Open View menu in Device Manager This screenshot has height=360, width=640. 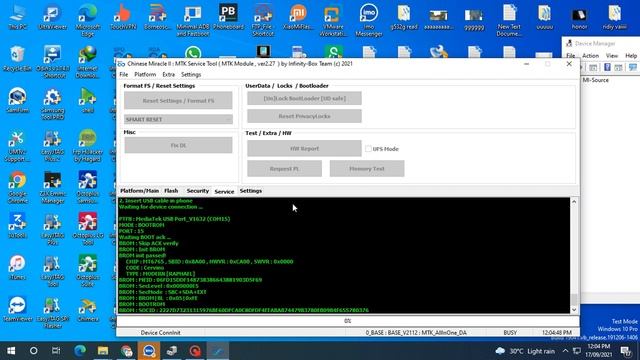click(611, 56)
